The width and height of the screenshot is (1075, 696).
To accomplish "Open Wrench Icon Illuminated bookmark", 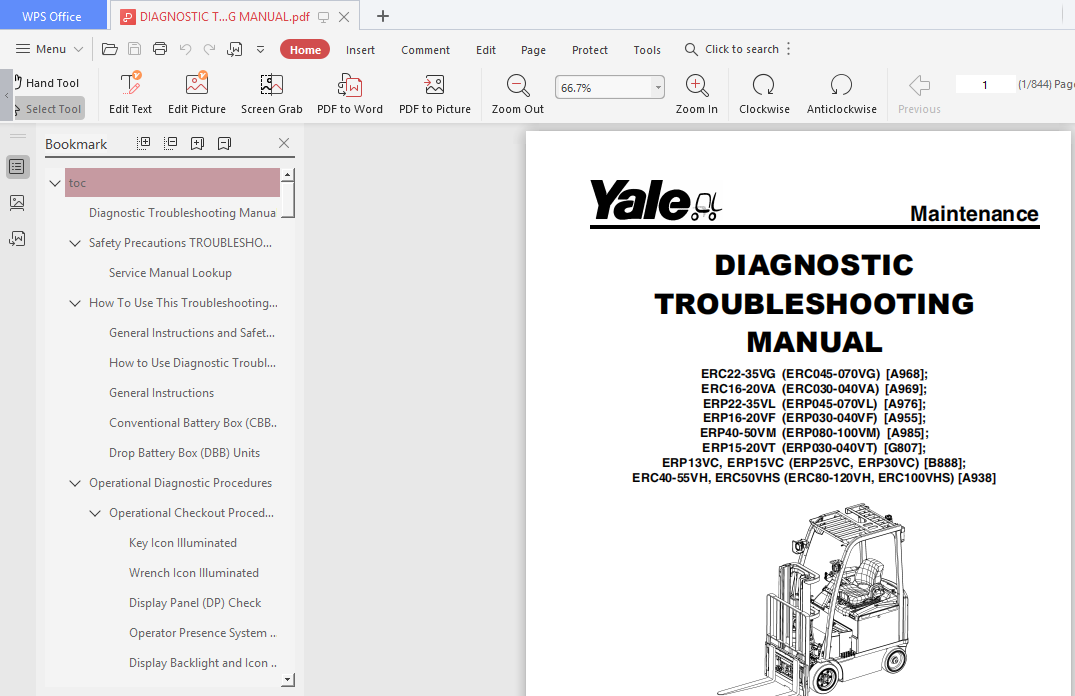I will 194,573.
